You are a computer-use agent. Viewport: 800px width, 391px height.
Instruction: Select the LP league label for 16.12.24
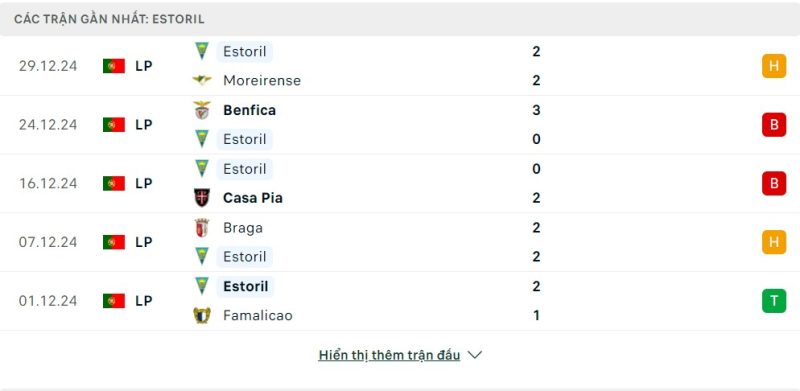(x=144, y=183)
